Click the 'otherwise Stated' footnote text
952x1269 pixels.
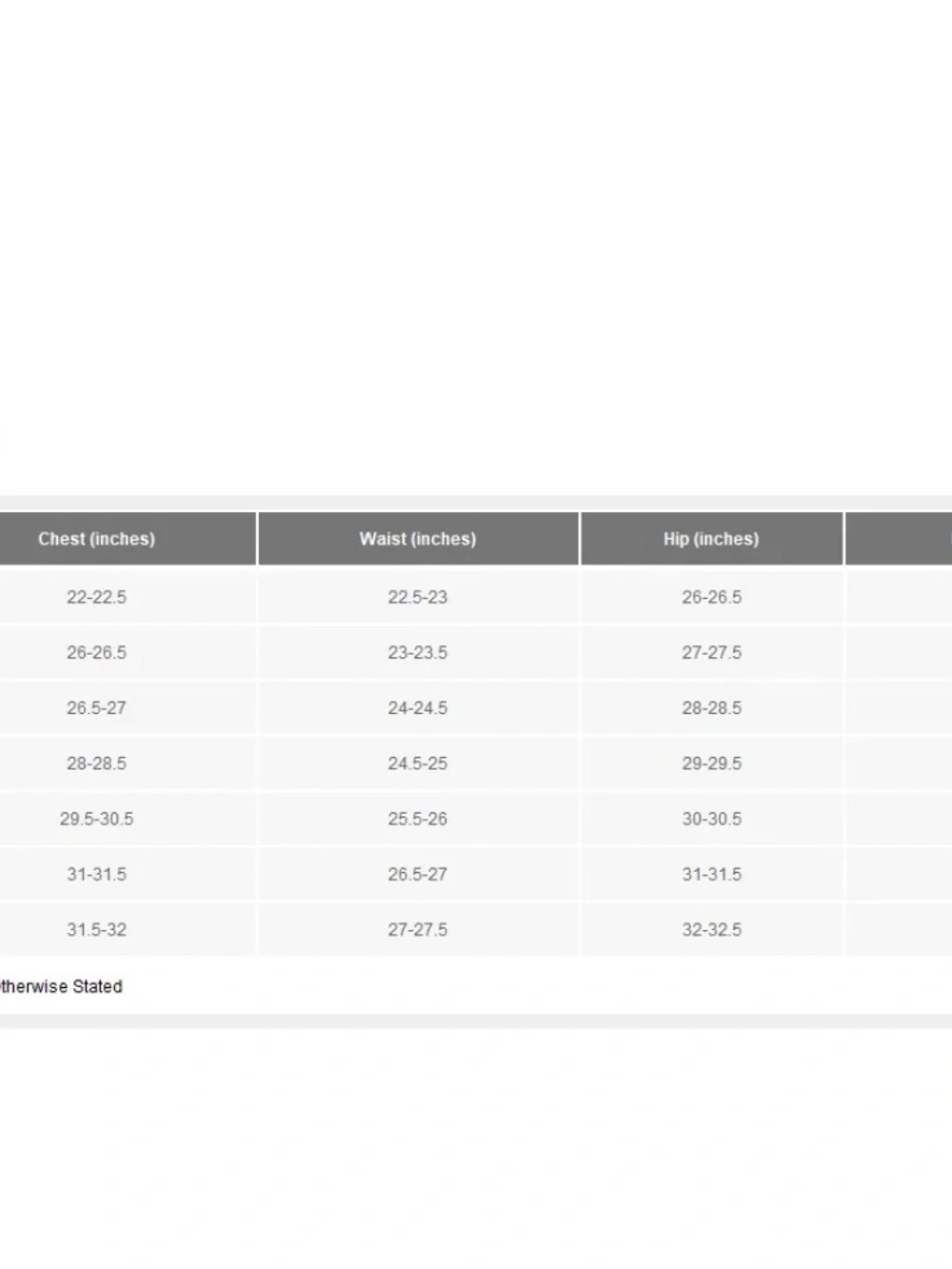tap(61, 987)
